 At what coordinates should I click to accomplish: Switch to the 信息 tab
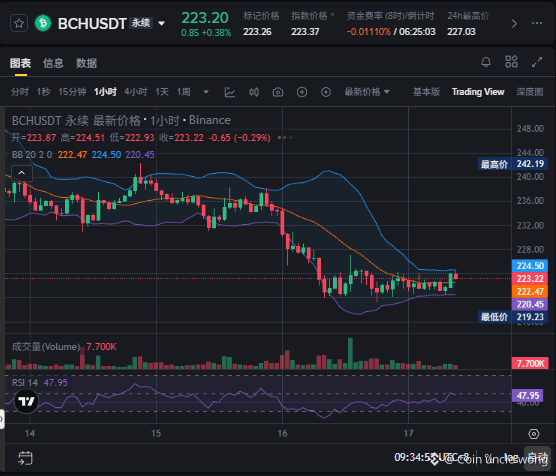pos(53,63)
